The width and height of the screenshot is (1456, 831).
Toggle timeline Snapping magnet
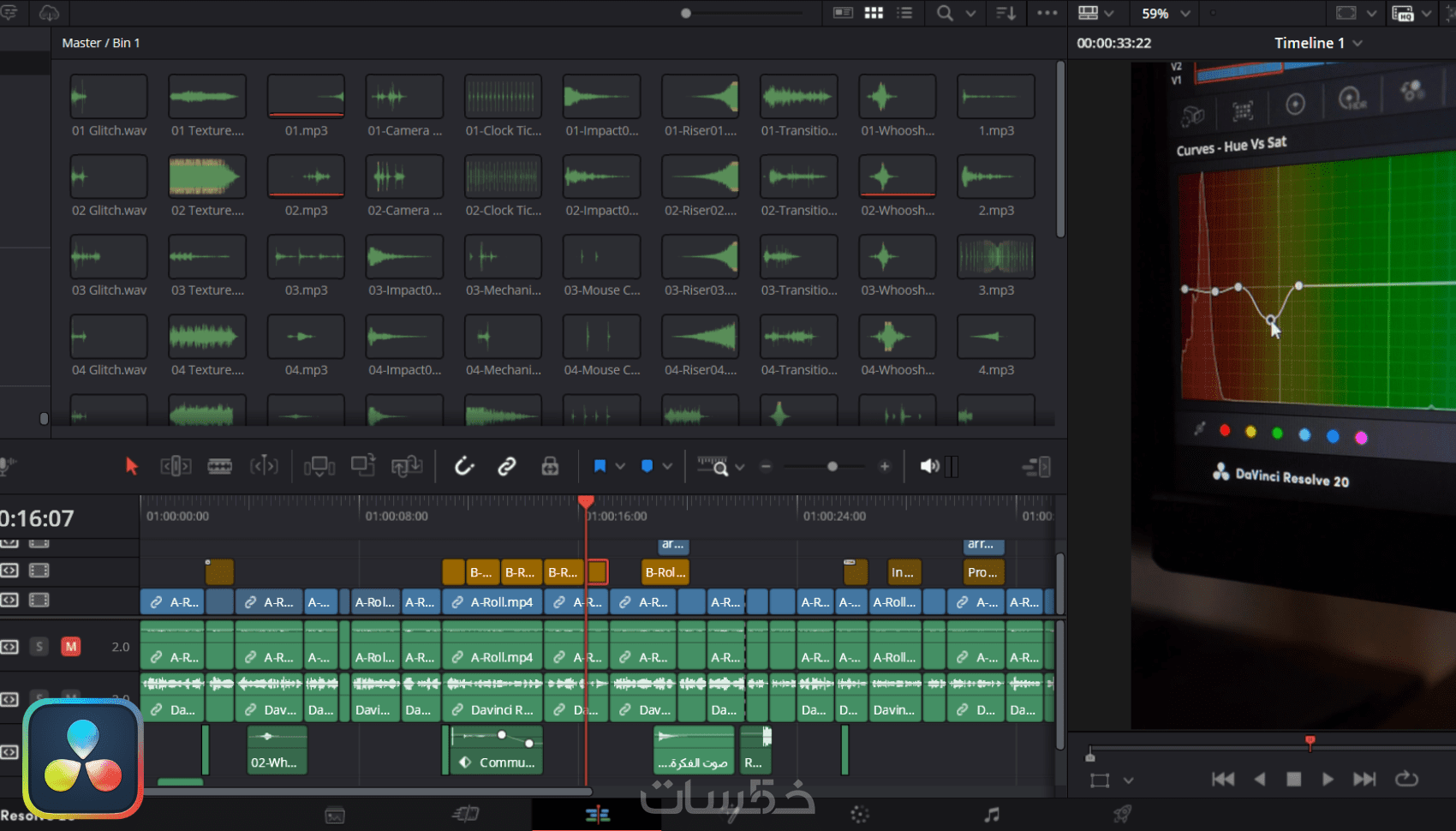pos(463,466)
